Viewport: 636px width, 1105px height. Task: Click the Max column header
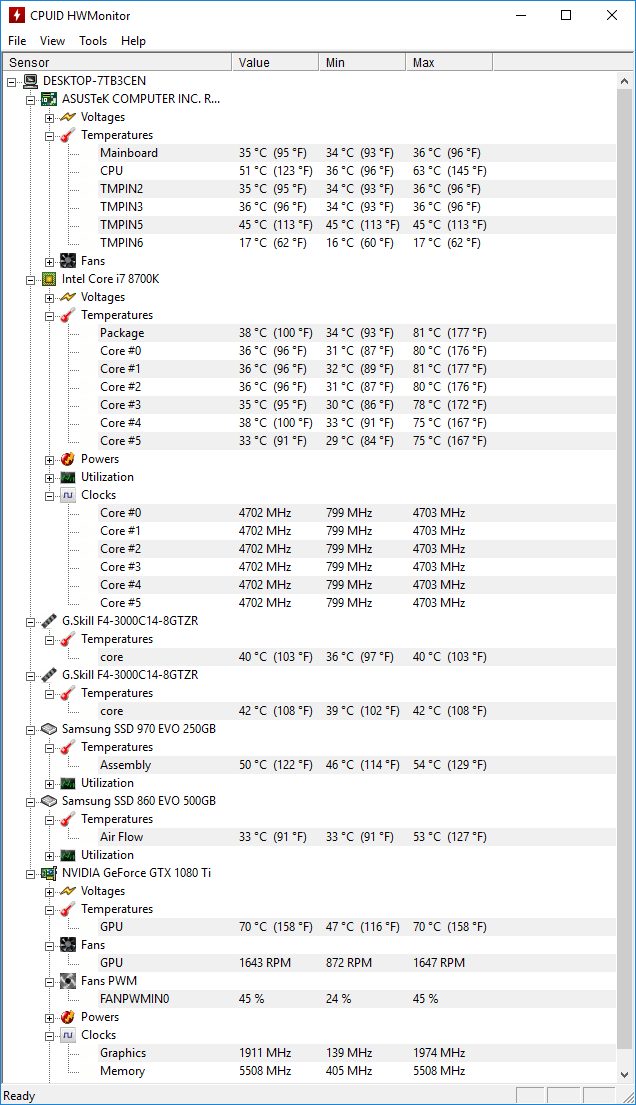[449, 63]
